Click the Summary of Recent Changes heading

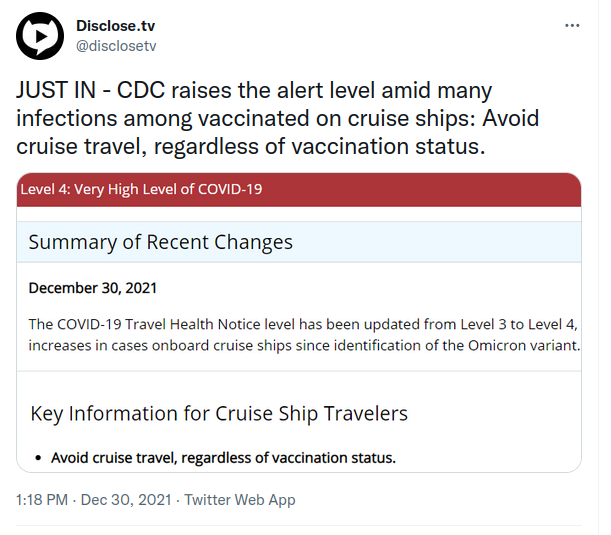pyautogui.click(x=161, y=242)
